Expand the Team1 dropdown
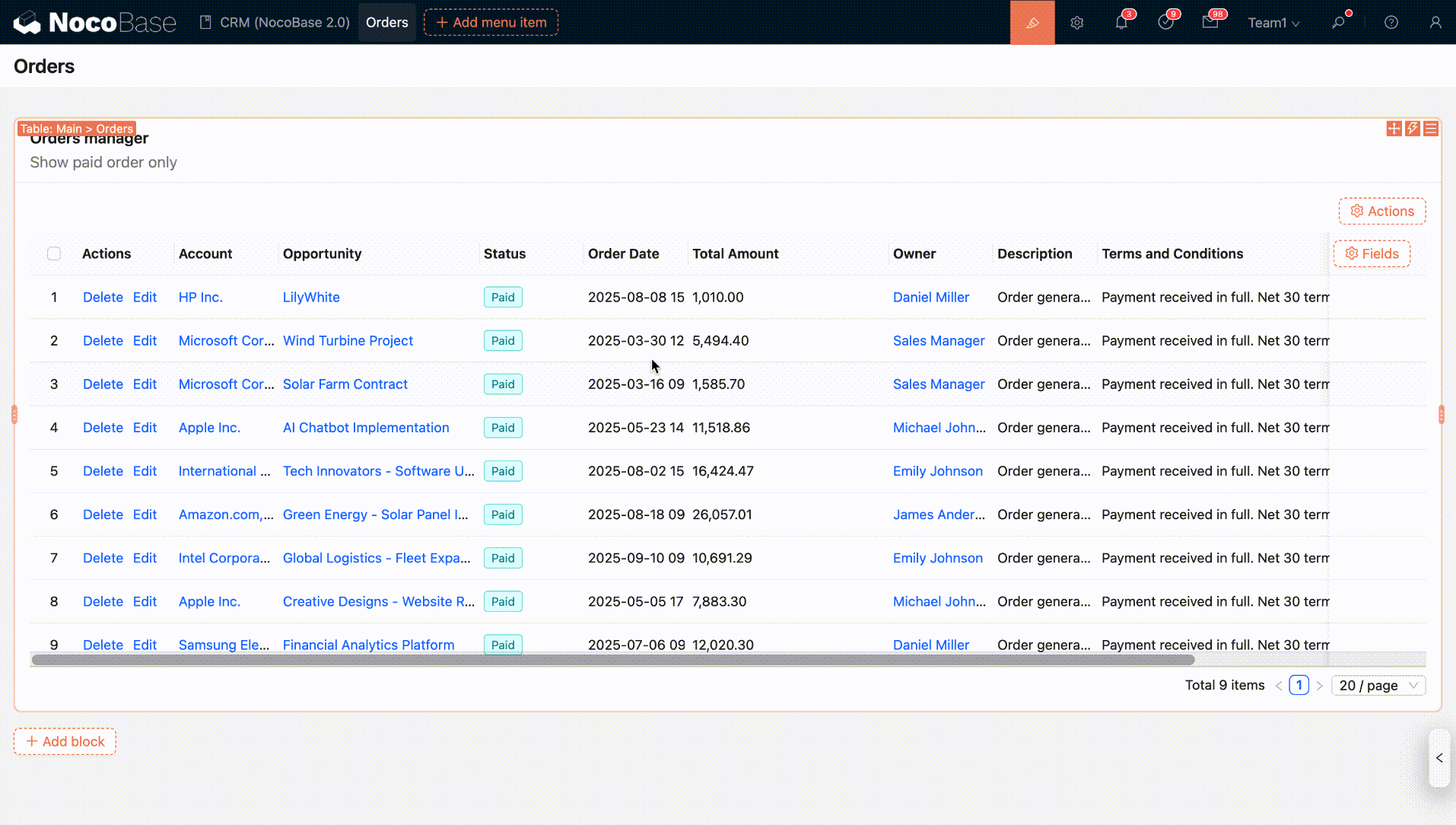The image size is (1456, 825). (1273, 23)
